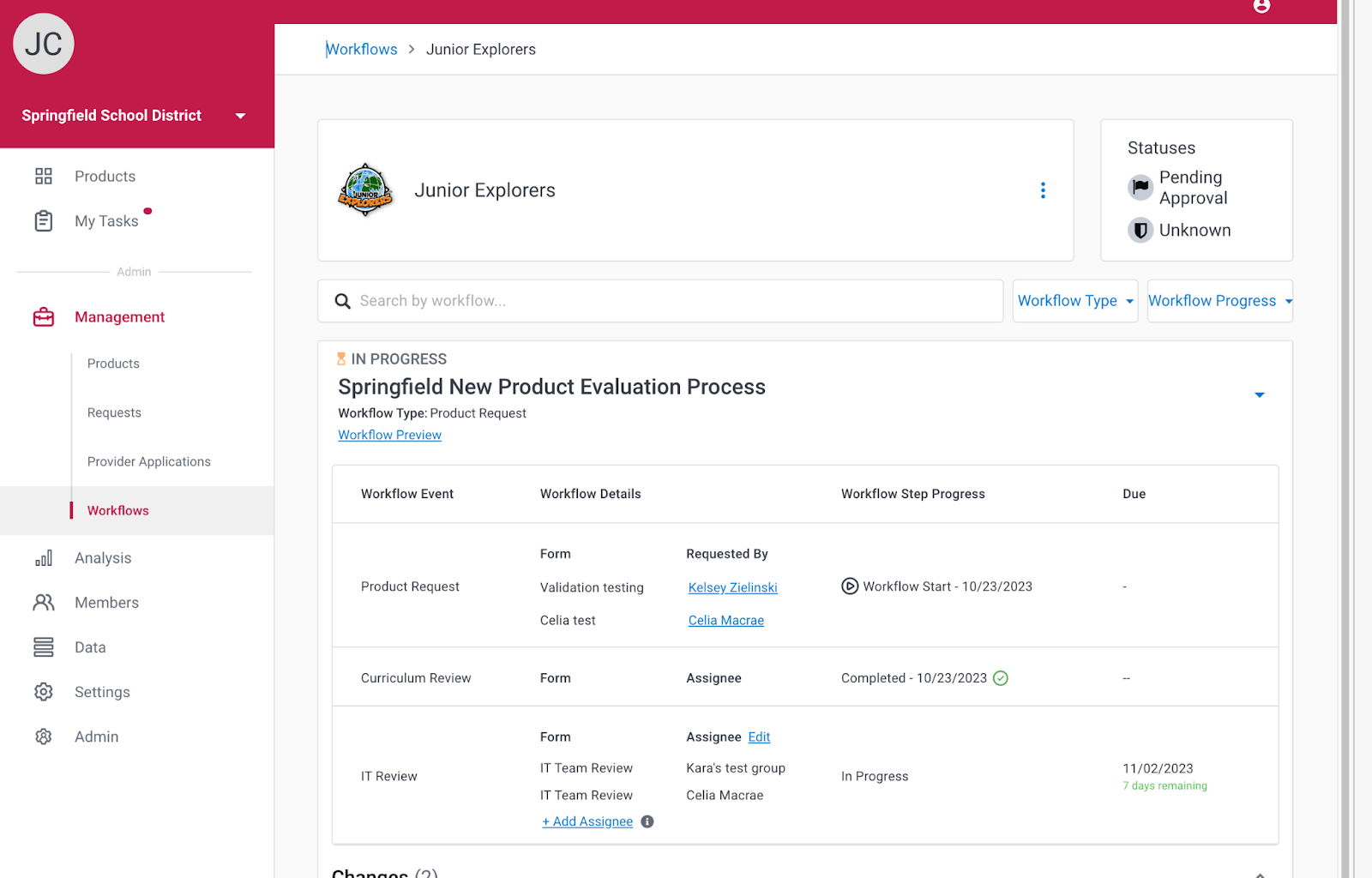Click the My Tasks clipboard icon
Image resolution: width=1372 pixels, height=878 pixels.
(x=44, y=221)
